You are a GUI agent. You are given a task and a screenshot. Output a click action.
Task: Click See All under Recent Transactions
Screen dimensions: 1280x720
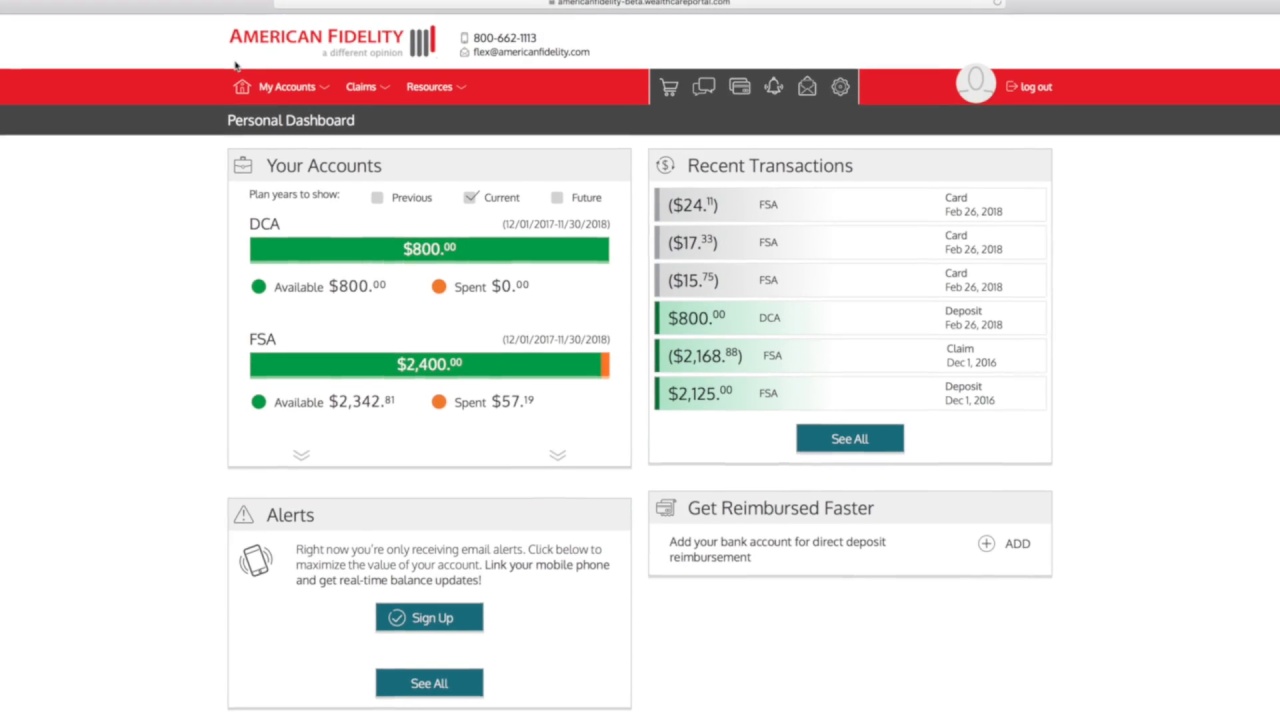(x=850, y=439)
